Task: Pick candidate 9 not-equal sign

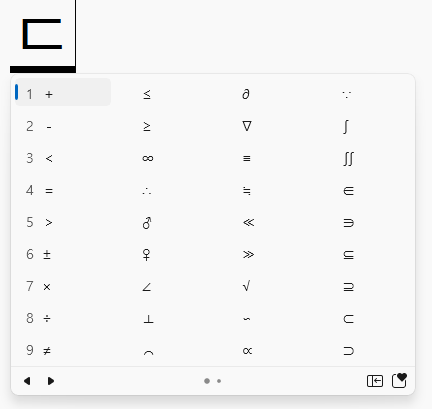Action: (63, 351)
